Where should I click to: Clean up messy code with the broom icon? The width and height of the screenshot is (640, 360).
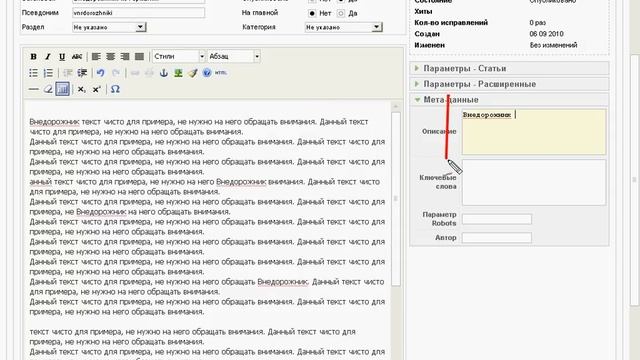click(x=193, y=73)
